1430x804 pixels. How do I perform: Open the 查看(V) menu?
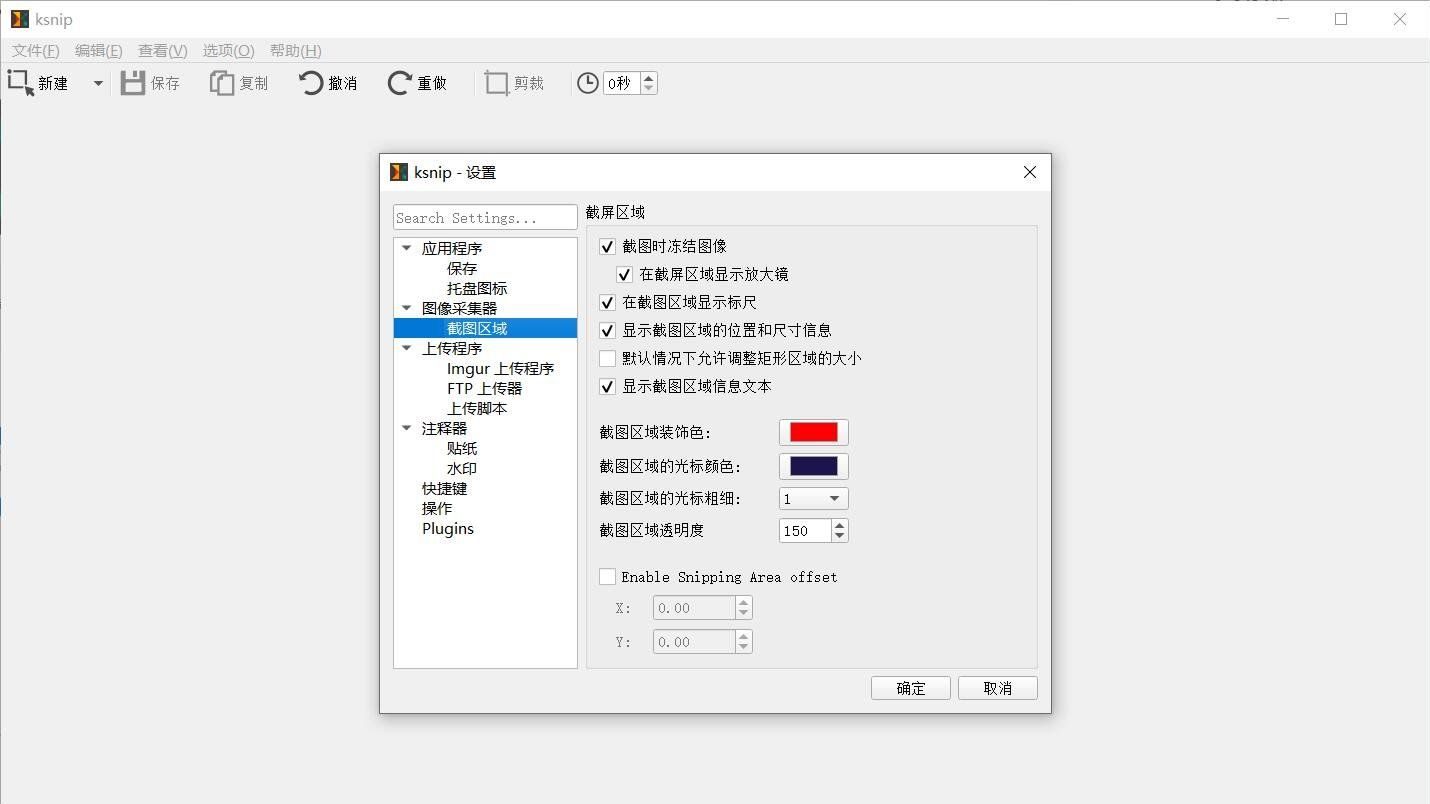(163, 51)
